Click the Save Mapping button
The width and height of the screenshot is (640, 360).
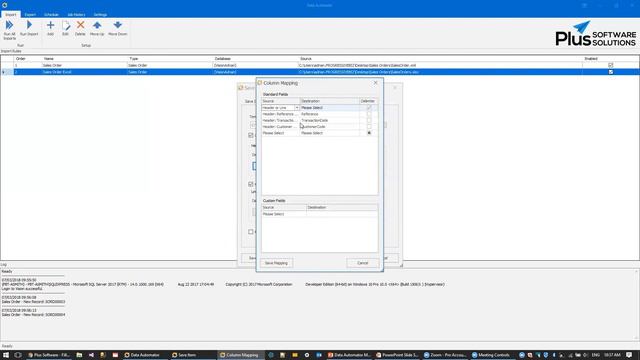coord(276,263)
